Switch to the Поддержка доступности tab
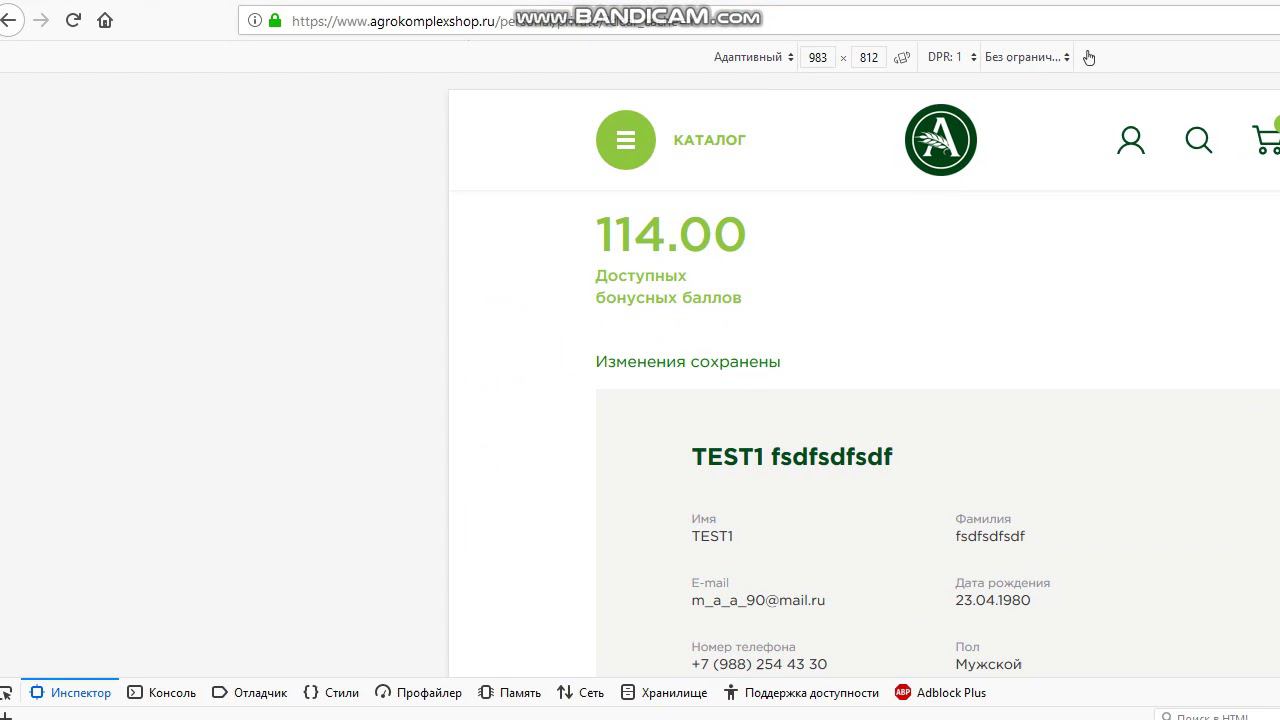This screenshot has height=720, width=1280. pos(801,692)
